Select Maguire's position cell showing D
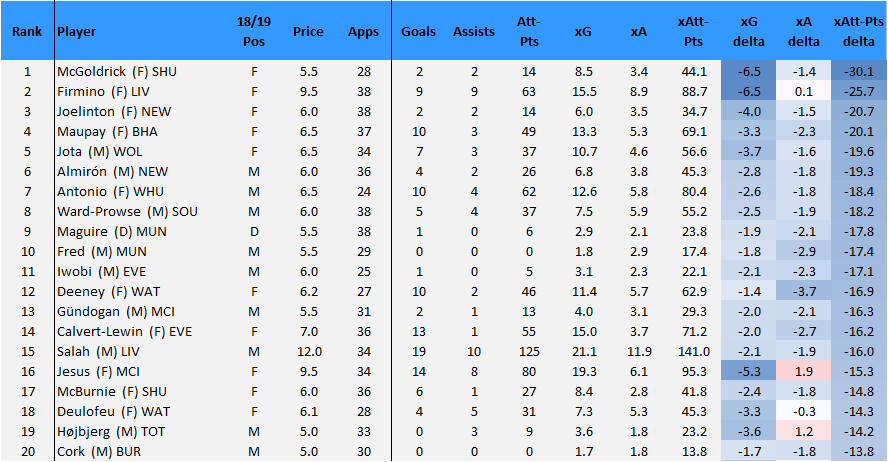Image resolution: width=888 pixels, height=462 pixels. (254, 232)
